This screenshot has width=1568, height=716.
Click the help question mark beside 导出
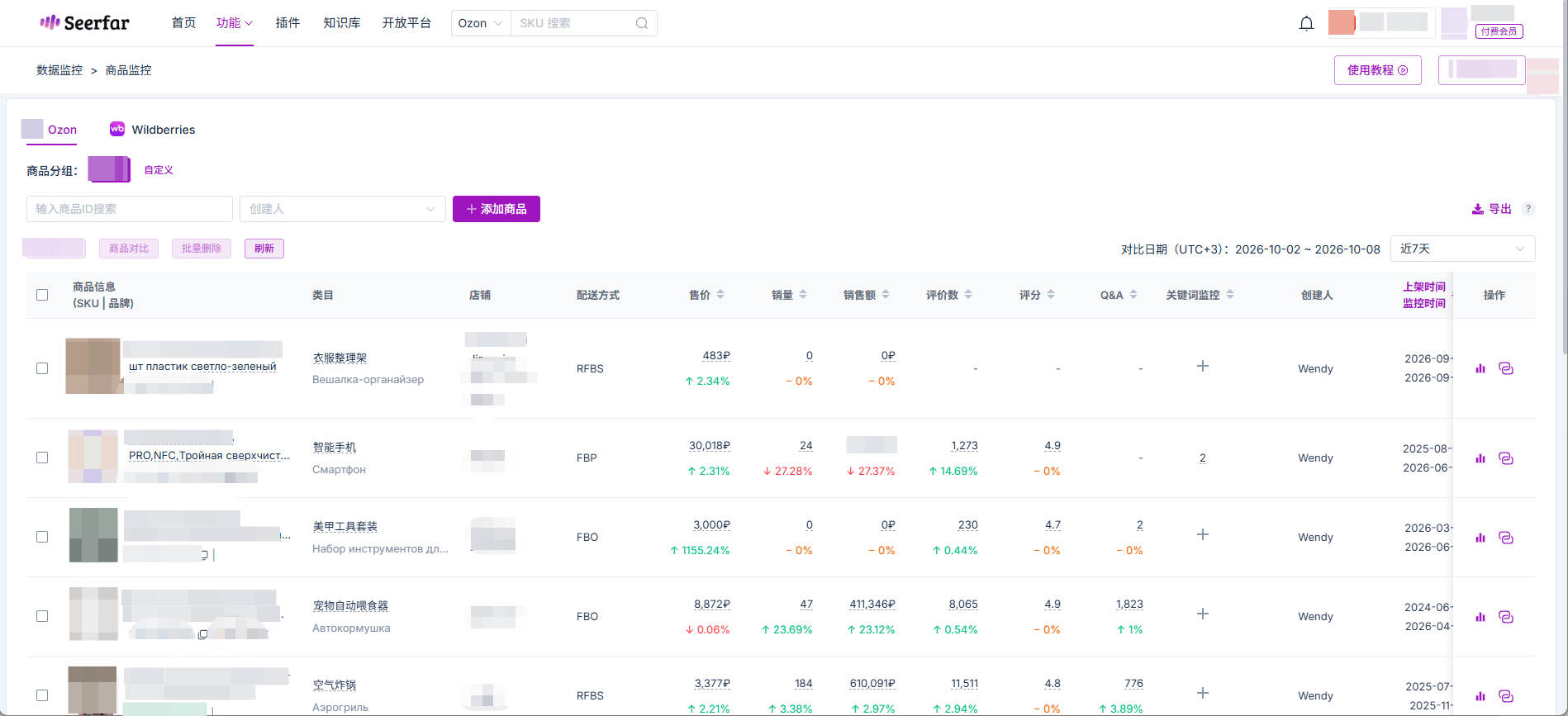[x=1528, y=209]
